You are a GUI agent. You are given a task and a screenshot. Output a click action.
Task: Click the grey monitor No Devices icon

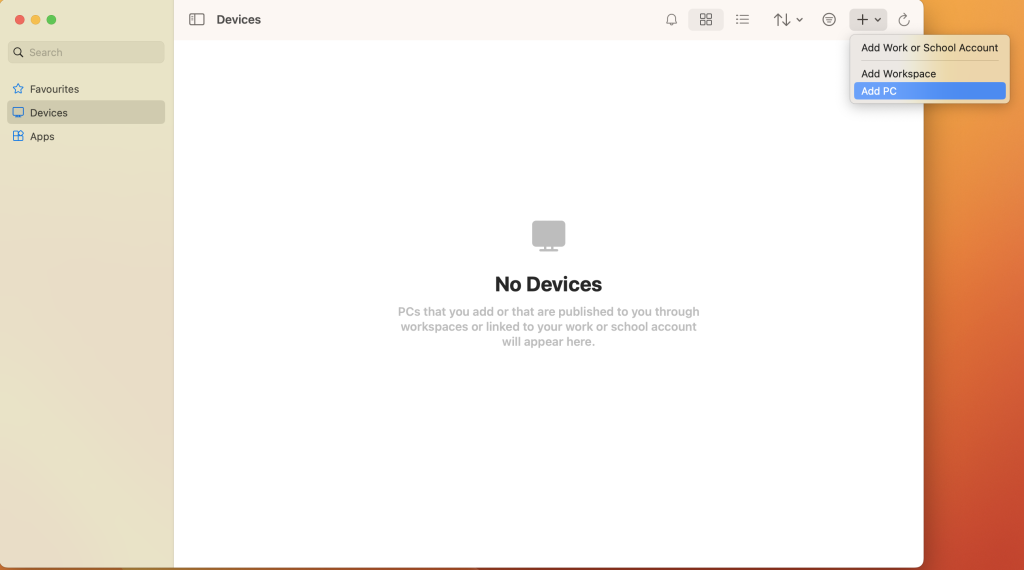[x=548, y=236]
